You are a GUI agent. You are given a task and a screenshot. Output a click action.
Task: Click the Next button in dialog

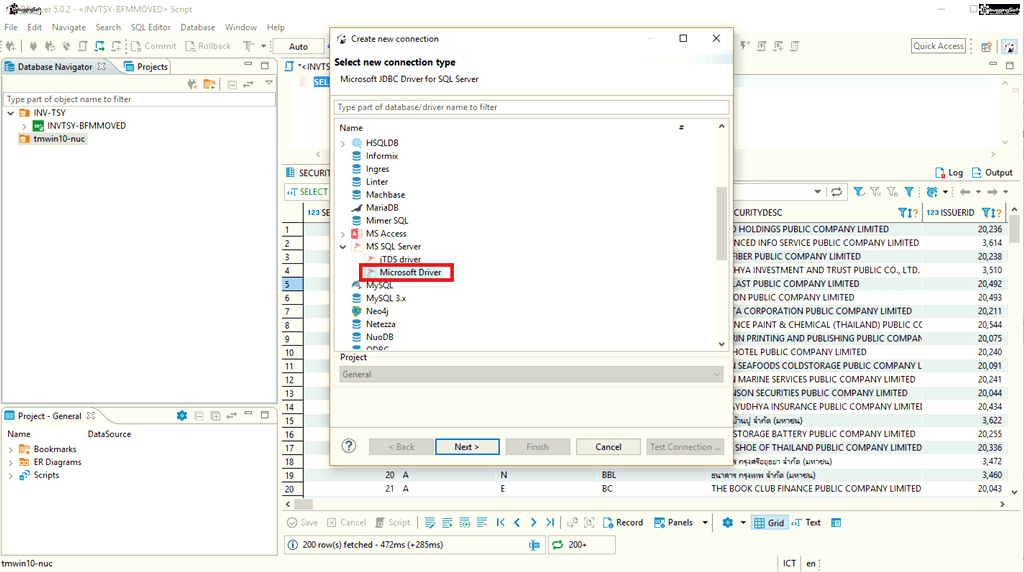point(467,447)
